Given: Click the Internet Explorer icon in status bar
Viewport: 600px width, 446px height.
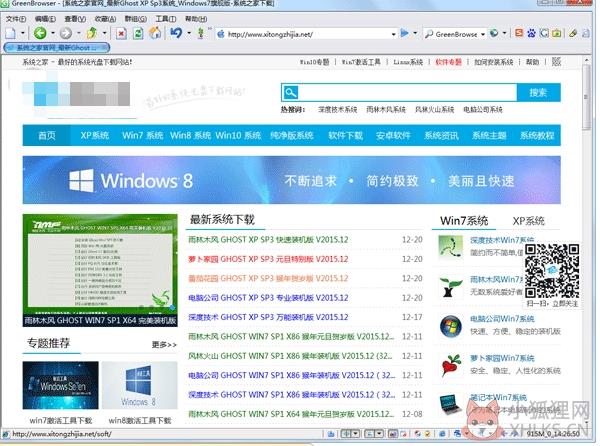Looking at the screenshot, I should [x=442, y=433].
